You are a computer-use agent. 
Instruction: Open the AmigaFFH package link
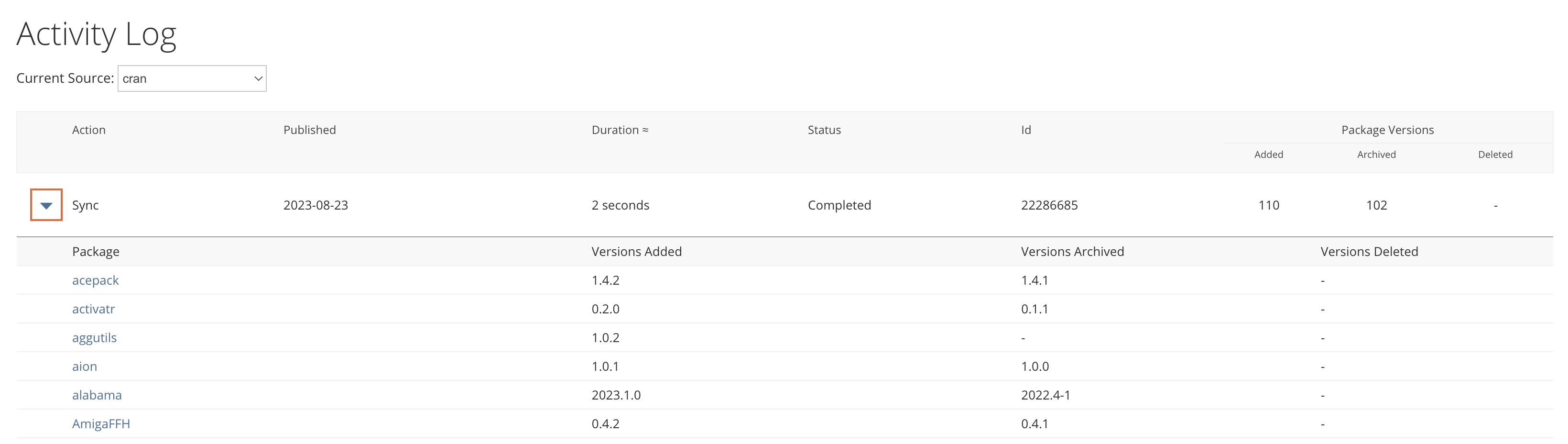[101, 423]
